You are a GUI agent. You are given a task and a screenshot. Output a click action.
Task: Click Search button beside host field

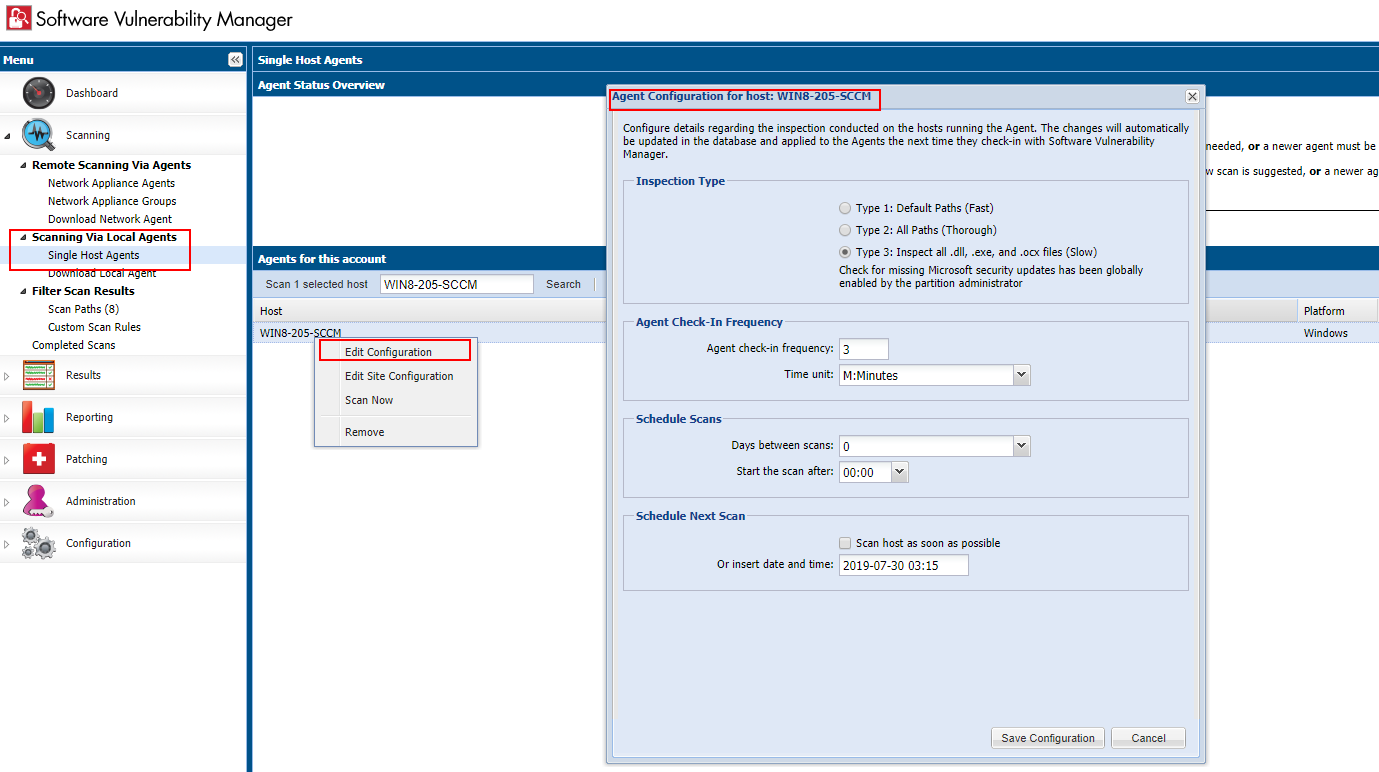(x=563, y=284)
